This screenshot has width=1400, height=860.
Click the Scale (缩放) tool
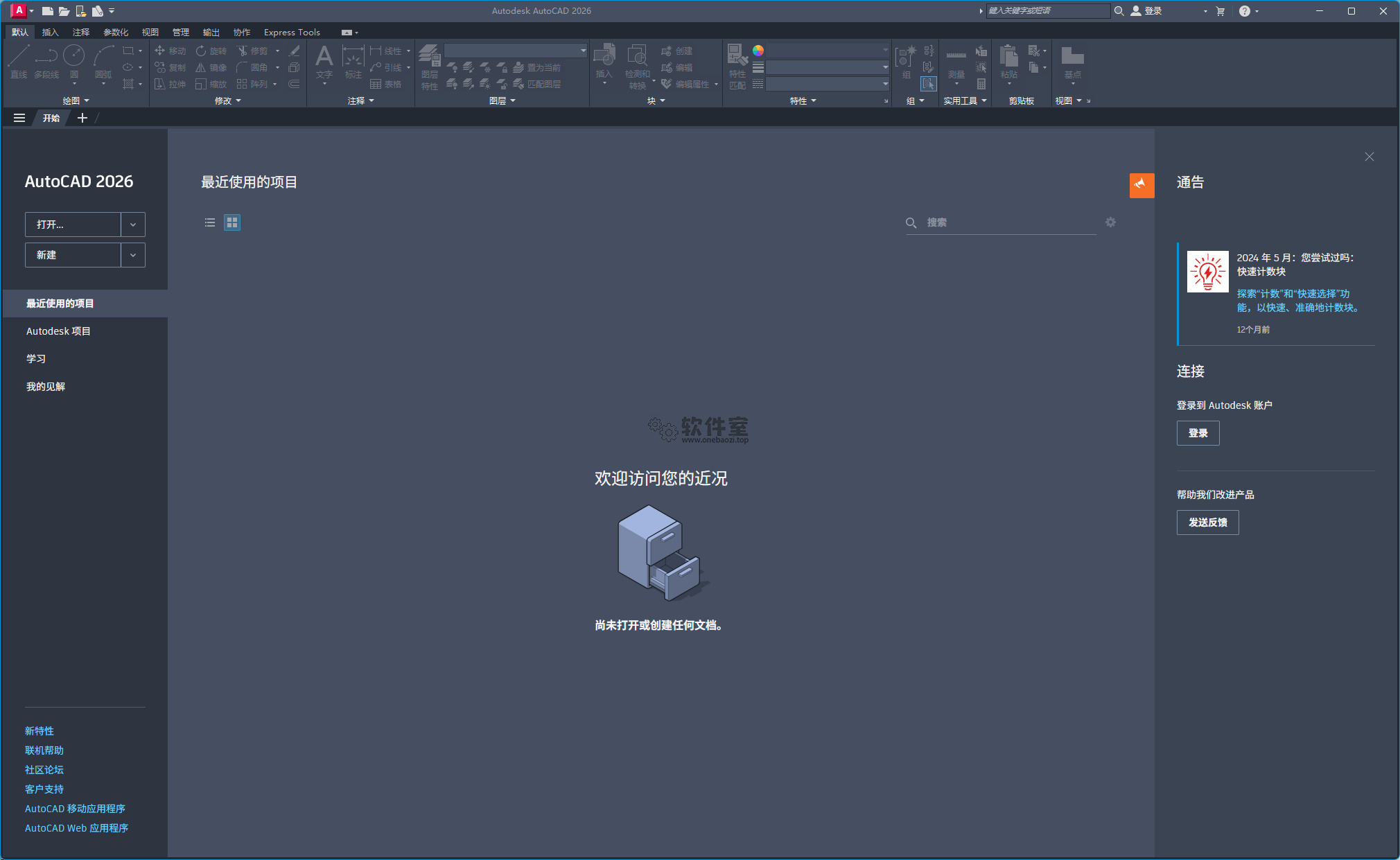click(211, 84)
